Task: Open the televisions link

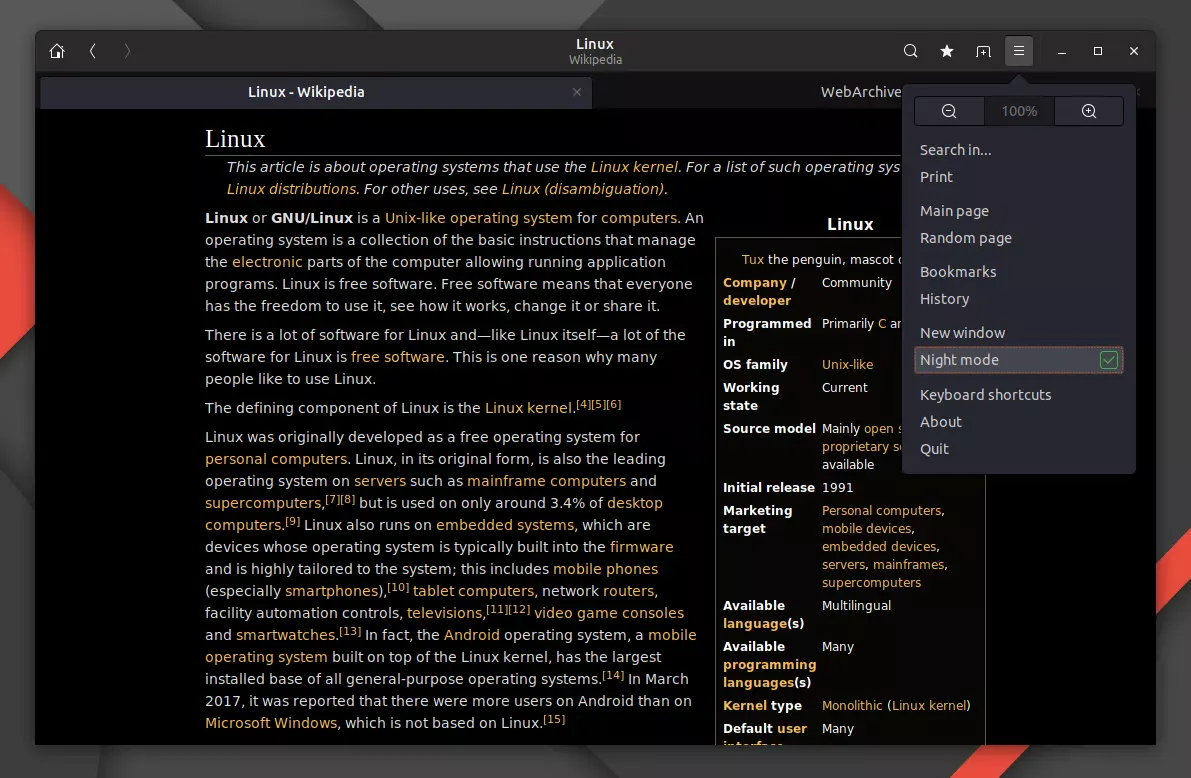Action: point(445,613)
